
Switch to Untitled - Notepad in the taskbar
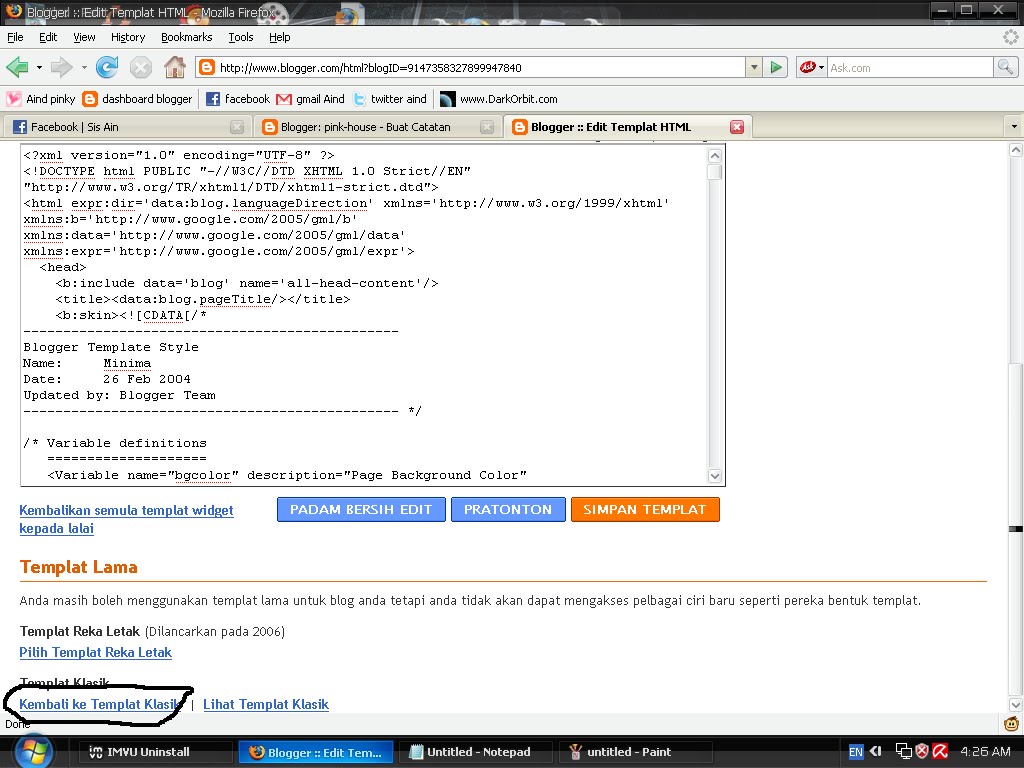click(x=474, y=752)
